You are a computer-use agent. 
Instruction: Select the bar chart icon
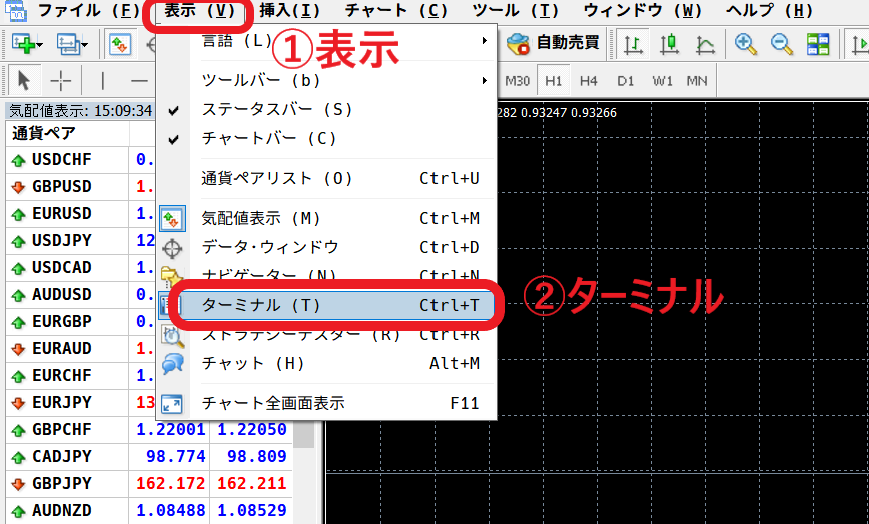(x=634, y=44)
